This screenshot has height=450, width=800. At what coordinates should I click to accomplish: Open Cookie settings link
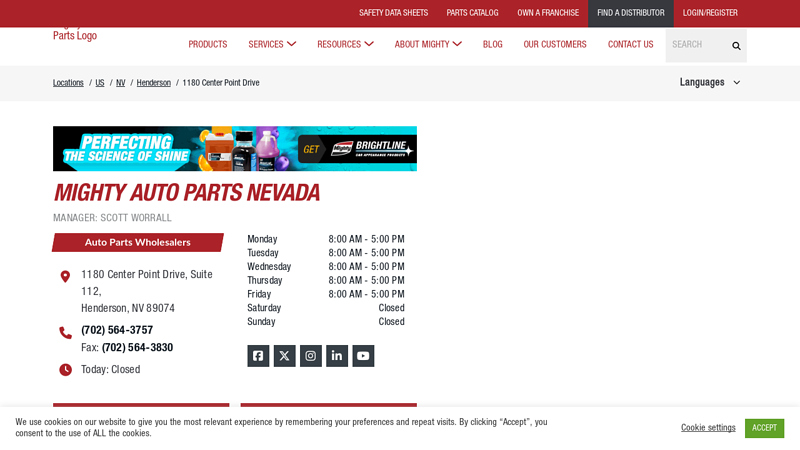tap(708, 428)
